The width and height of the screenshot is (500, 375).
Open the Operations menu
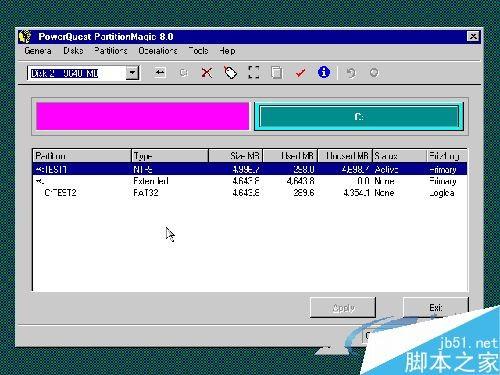click(158, 51)
